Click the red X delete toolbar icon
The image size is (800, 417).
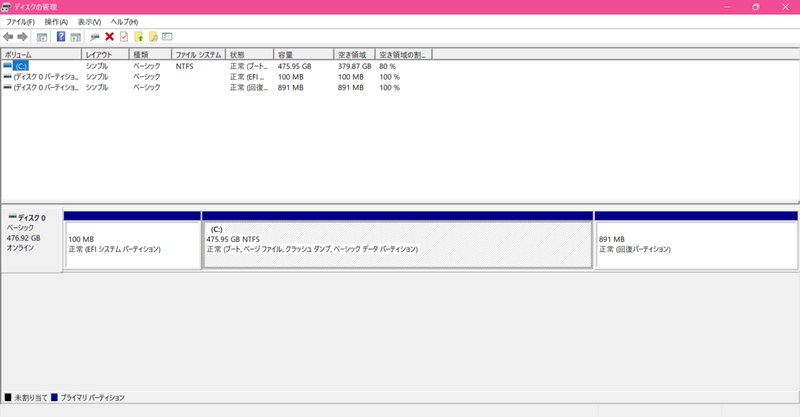(x=109, y=37)
